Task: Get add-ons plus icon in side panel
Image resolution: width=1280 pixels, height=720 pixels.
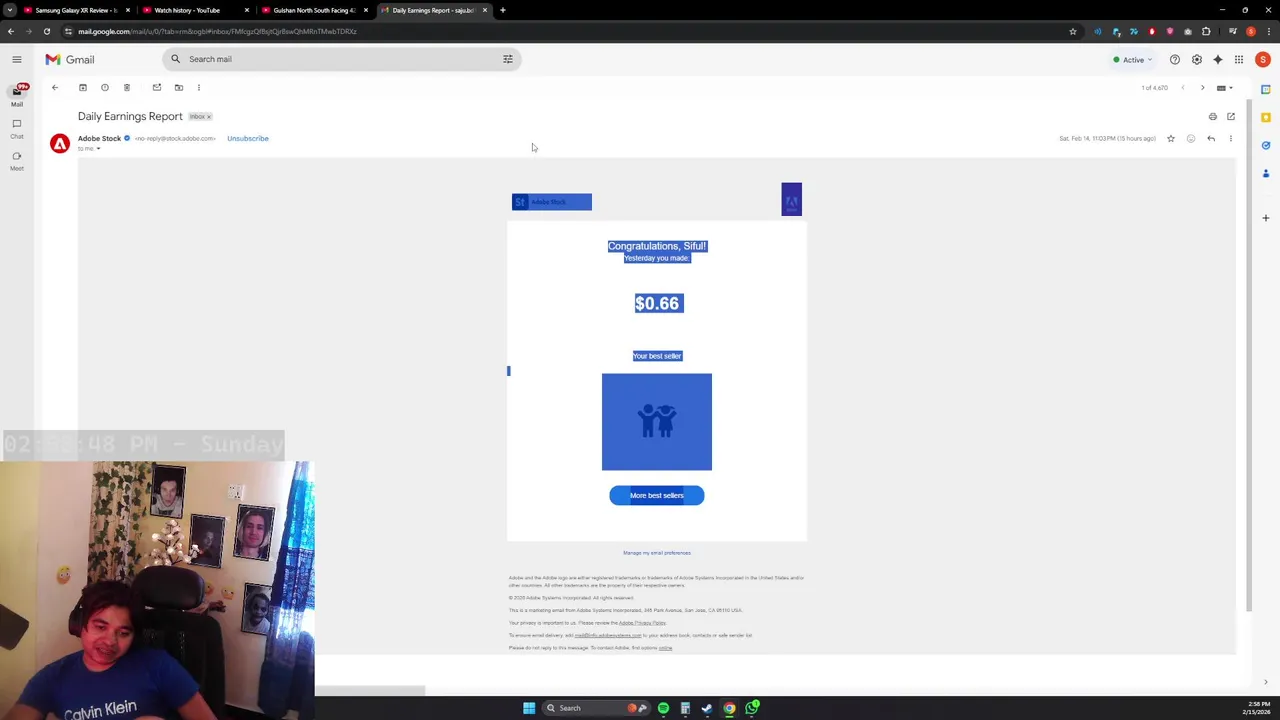Action: 1265,218
